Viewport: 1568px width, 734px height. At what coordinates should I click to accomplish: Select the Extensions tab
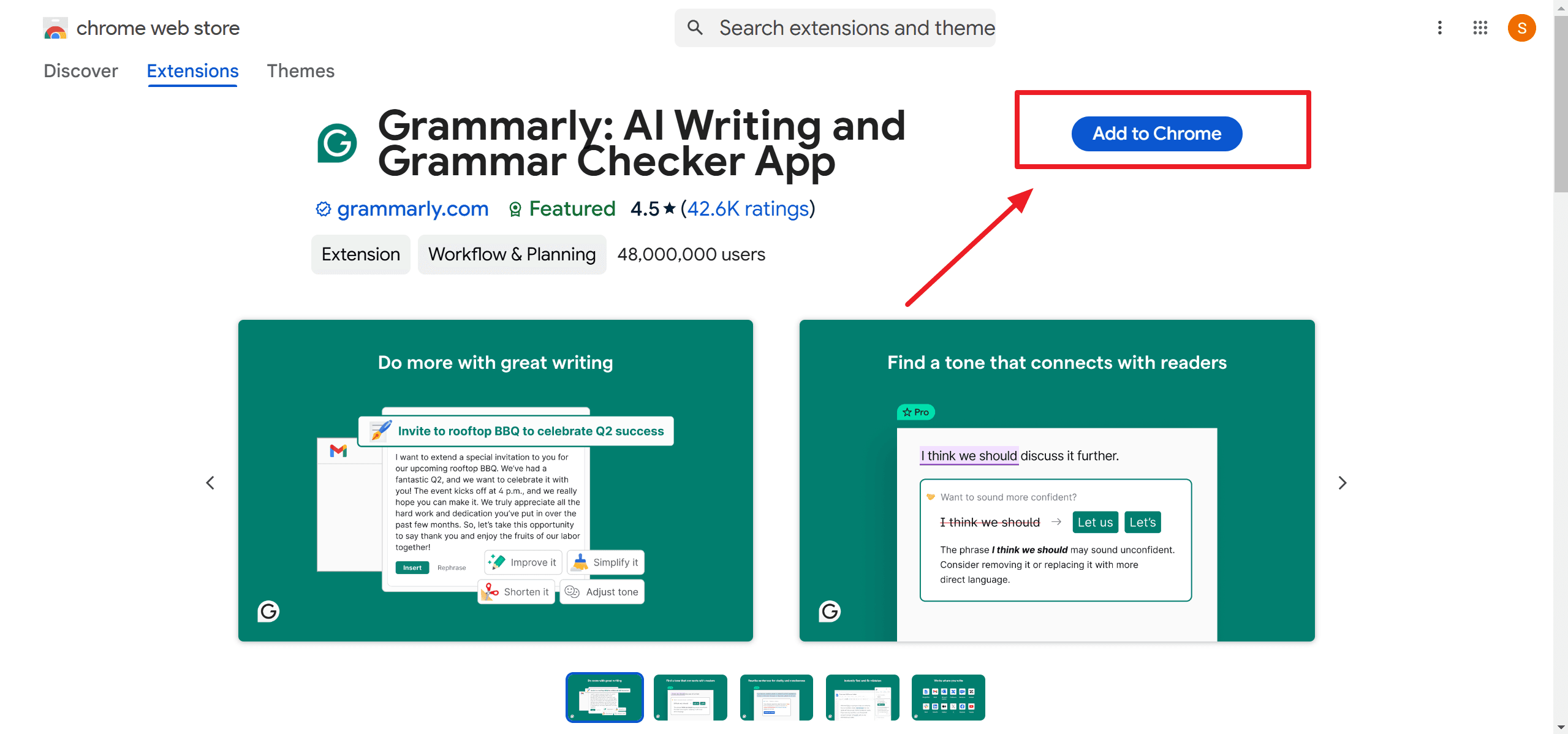[x=192, y=71]
